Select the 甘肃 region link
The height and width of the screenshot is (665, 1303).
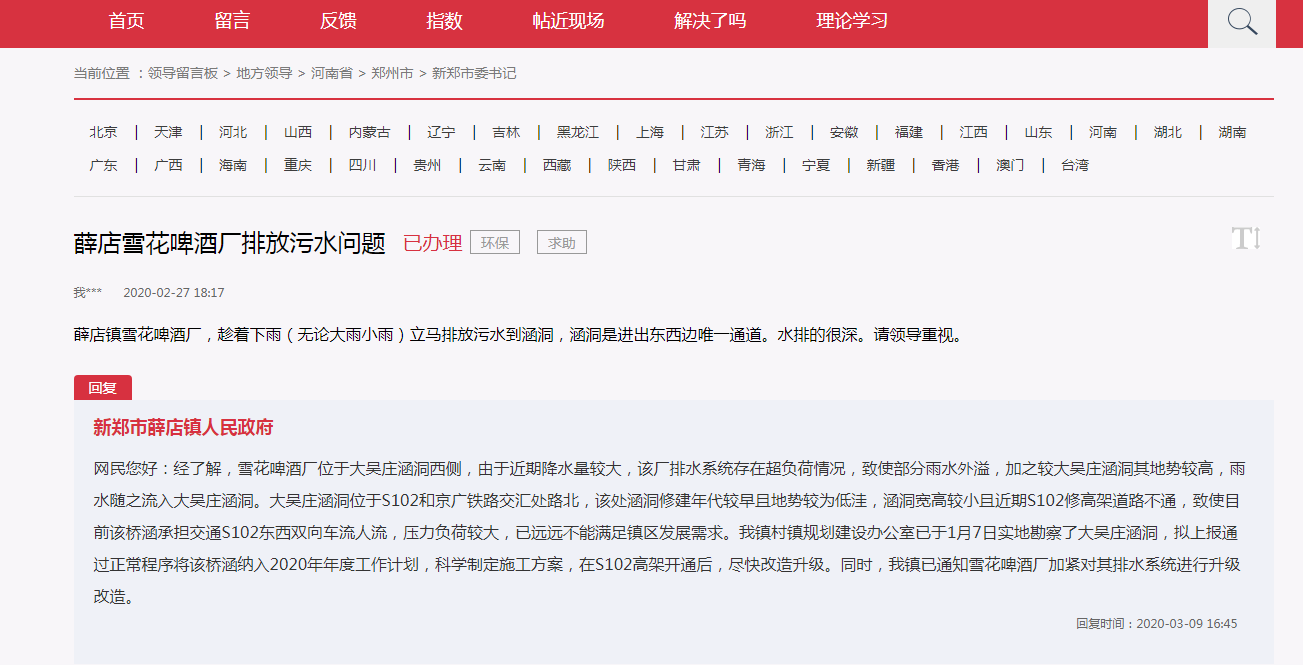[x=687, y=165]
